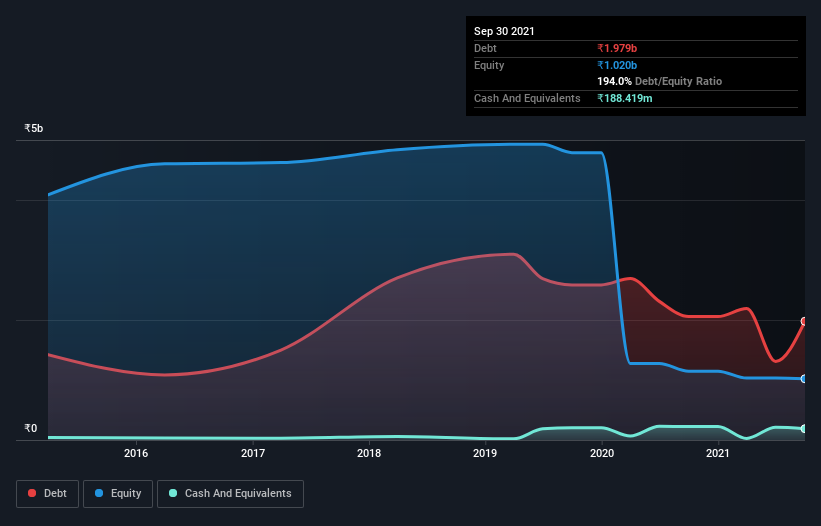This screenshot has height=526, width=821.
Task: Click the blue Equity legend dot
Action: 99,493
